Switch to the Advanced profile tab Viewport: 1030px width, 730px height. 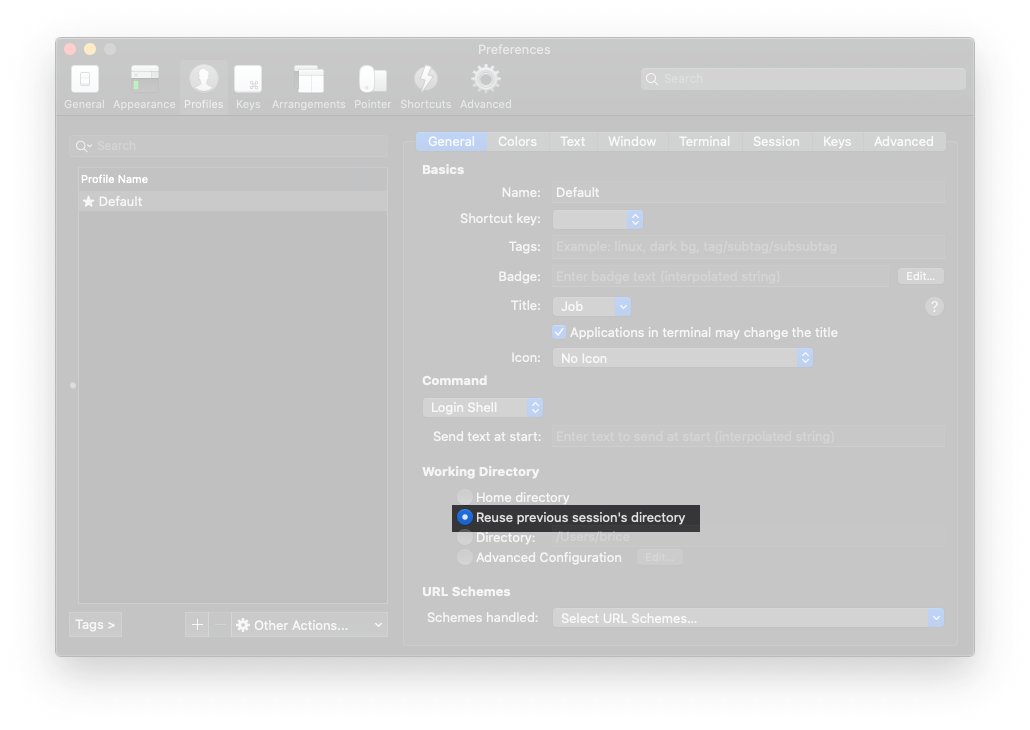(903, 141)
